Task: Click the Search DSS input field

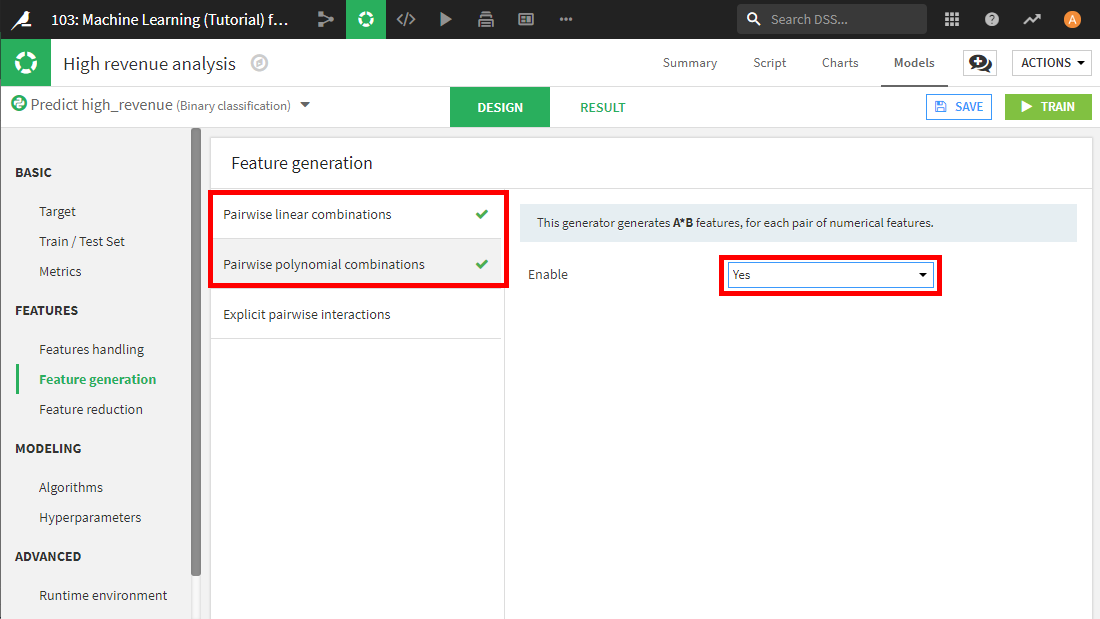Action: 832,19
